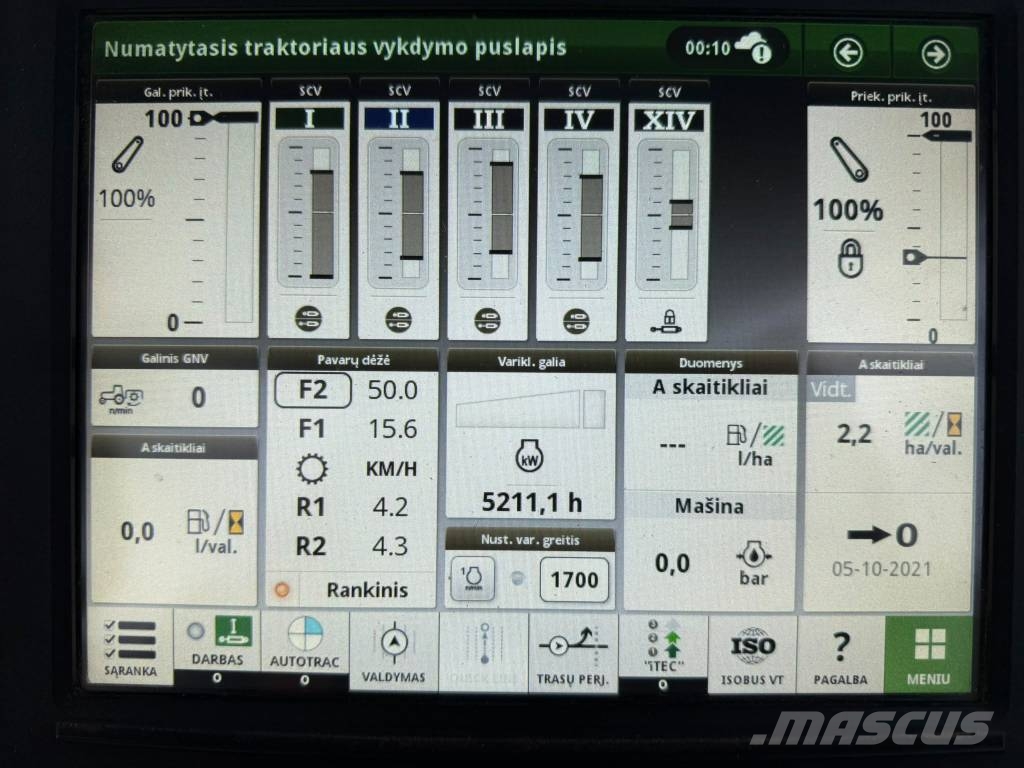The width and height of the screenshot is (1024, 768).
Task: Select the SCV I label
Action: (x=310, y=118)
